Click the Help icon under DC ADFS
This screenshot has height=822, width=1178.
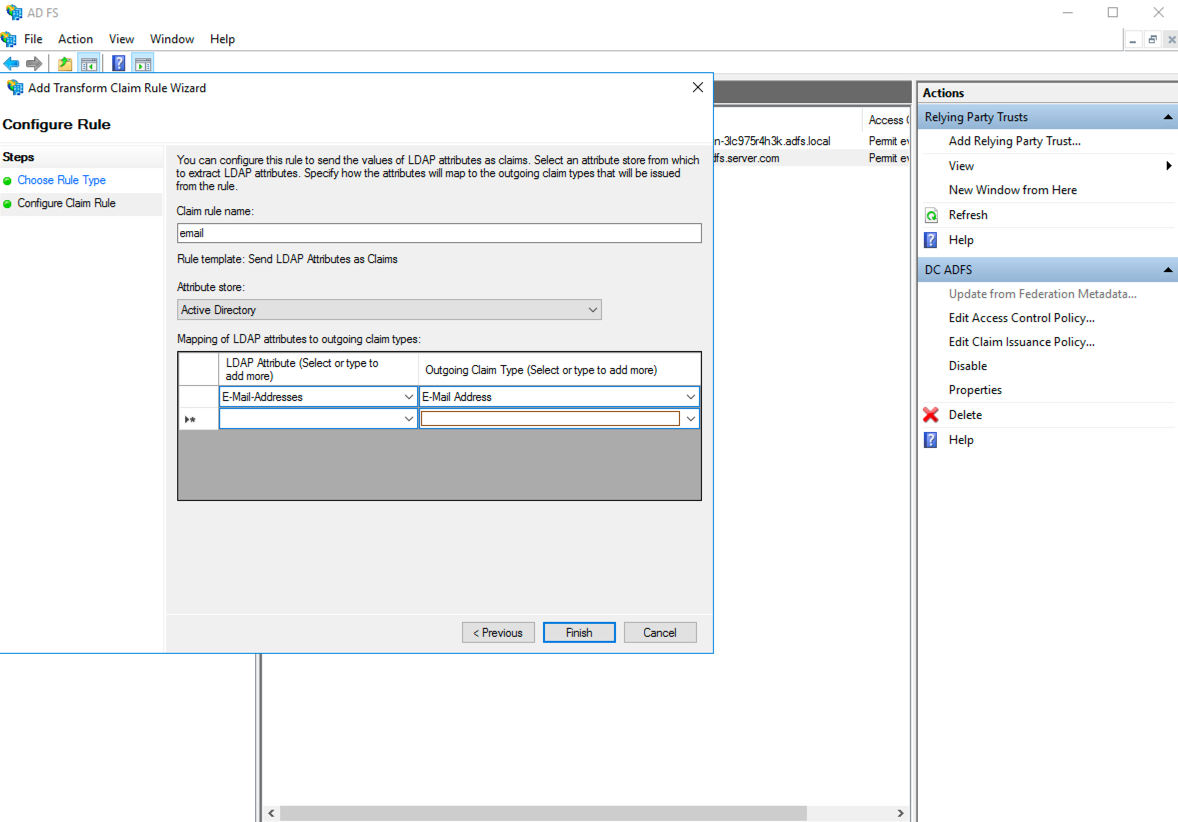(x=931, y=439)
